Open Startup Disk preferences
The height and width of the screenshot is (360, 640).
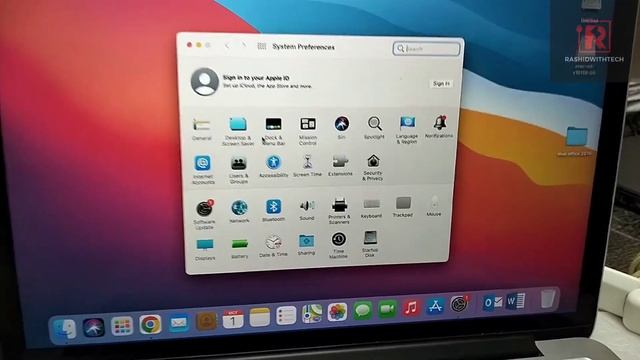click(370, 238)
